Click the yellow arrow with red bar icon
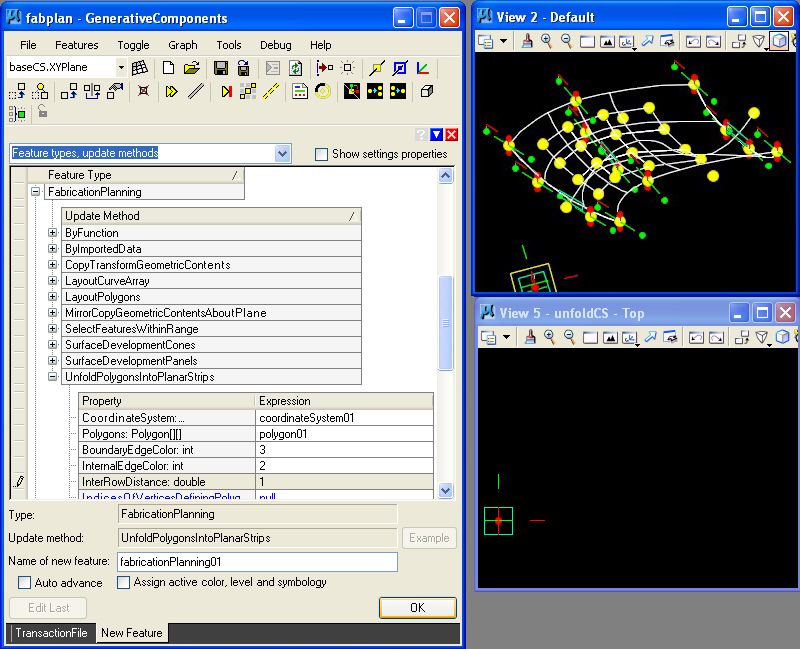The height and width of the screenshot is (649, 800). (227, 91)
